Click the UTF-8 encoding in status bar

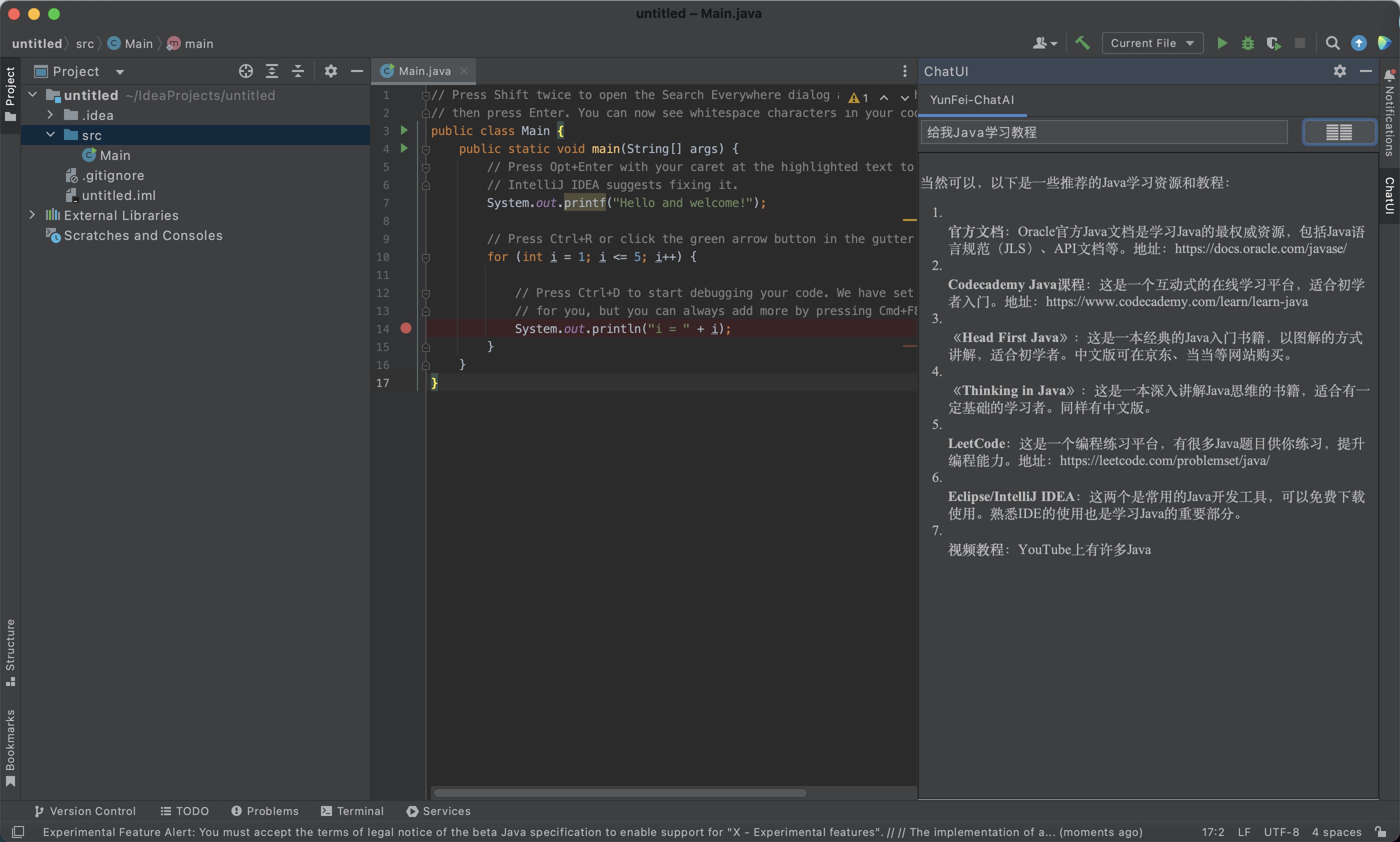coord(1281,832)
